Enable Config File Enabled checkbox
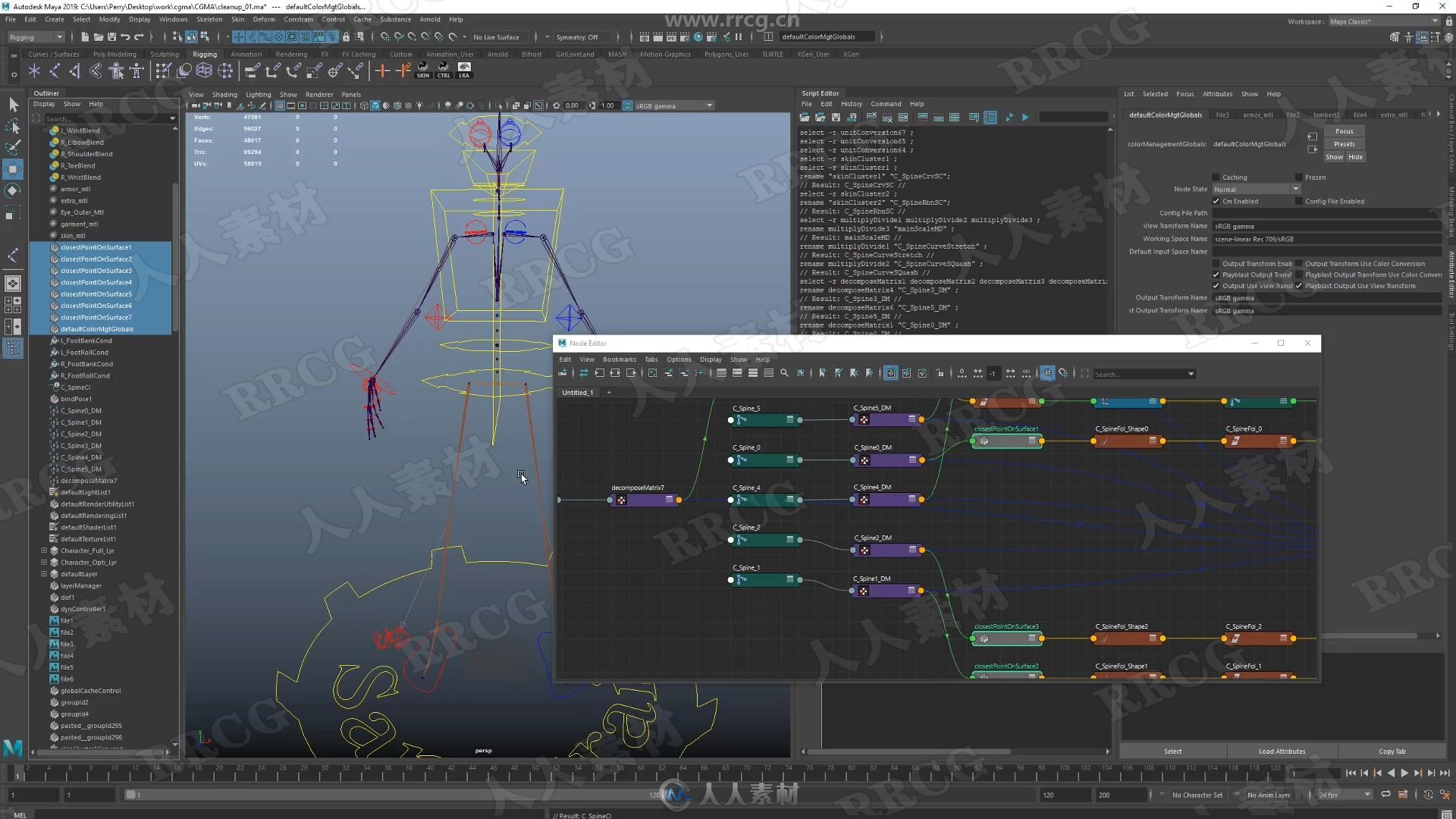The height and width of the screenshot is (819, 1456). [1299, 202]
